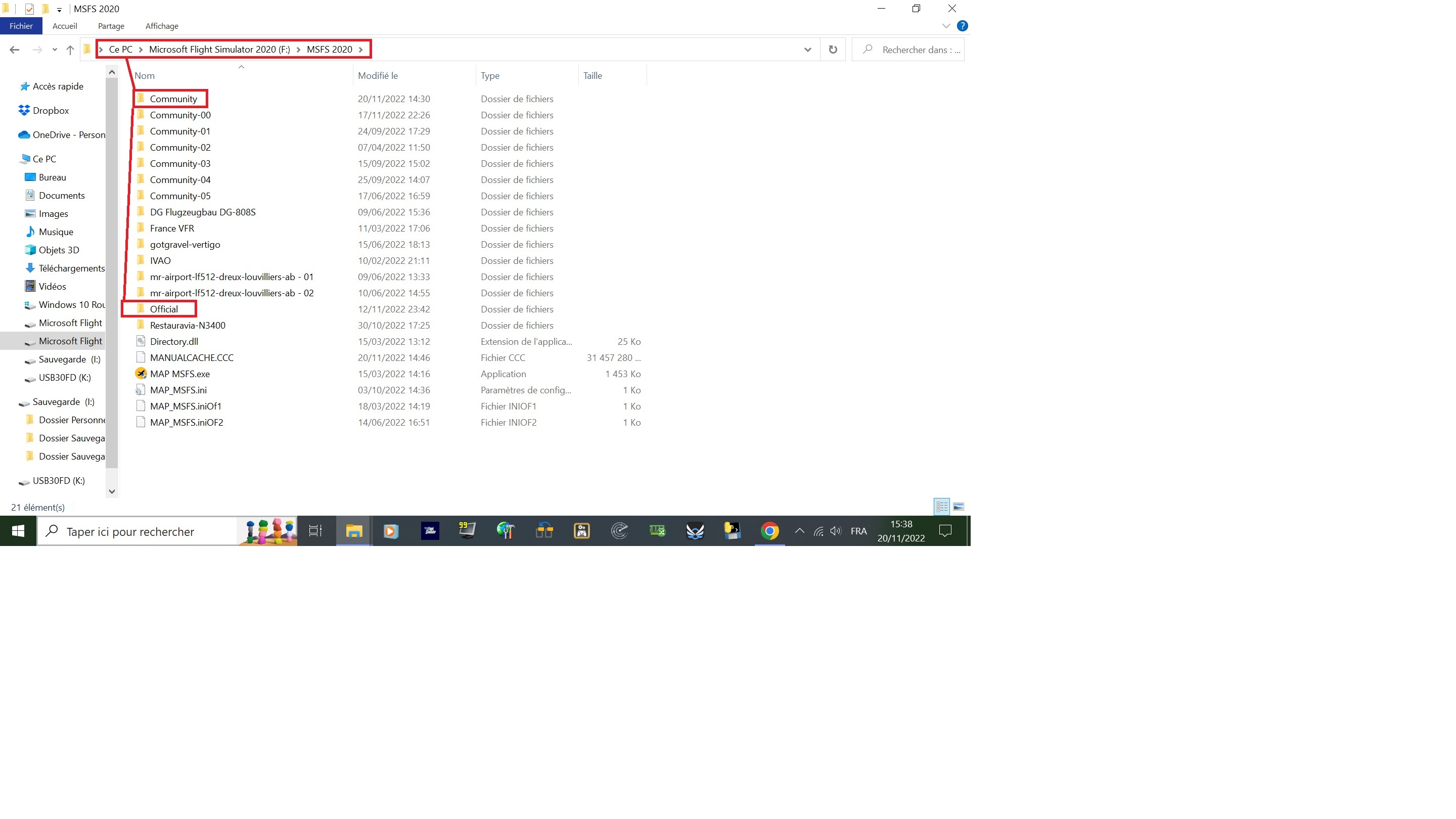1456x819 pixels.
Task: Open MAP MSFS.exe application file
Action: point(179,374)
